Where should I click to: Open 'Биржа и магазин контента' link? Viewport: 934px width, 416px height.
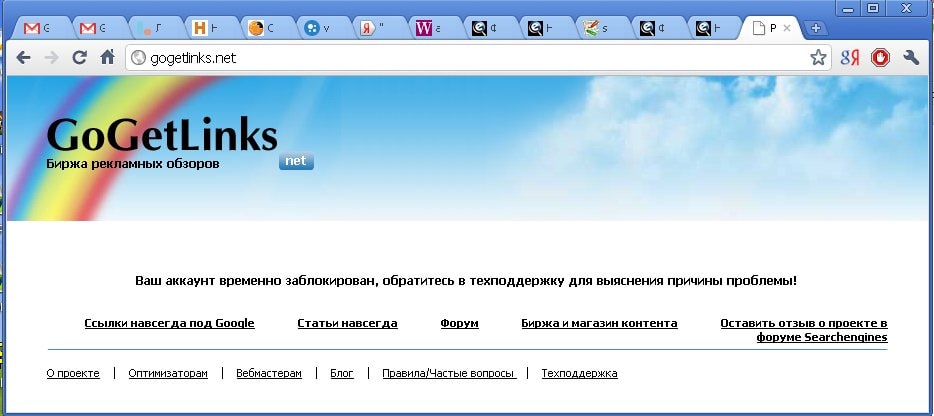pos(599,323)
